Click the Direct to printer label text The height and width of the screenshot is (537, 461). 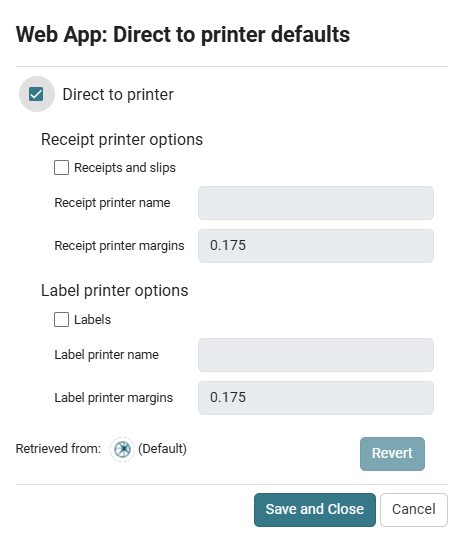(118, 95)
